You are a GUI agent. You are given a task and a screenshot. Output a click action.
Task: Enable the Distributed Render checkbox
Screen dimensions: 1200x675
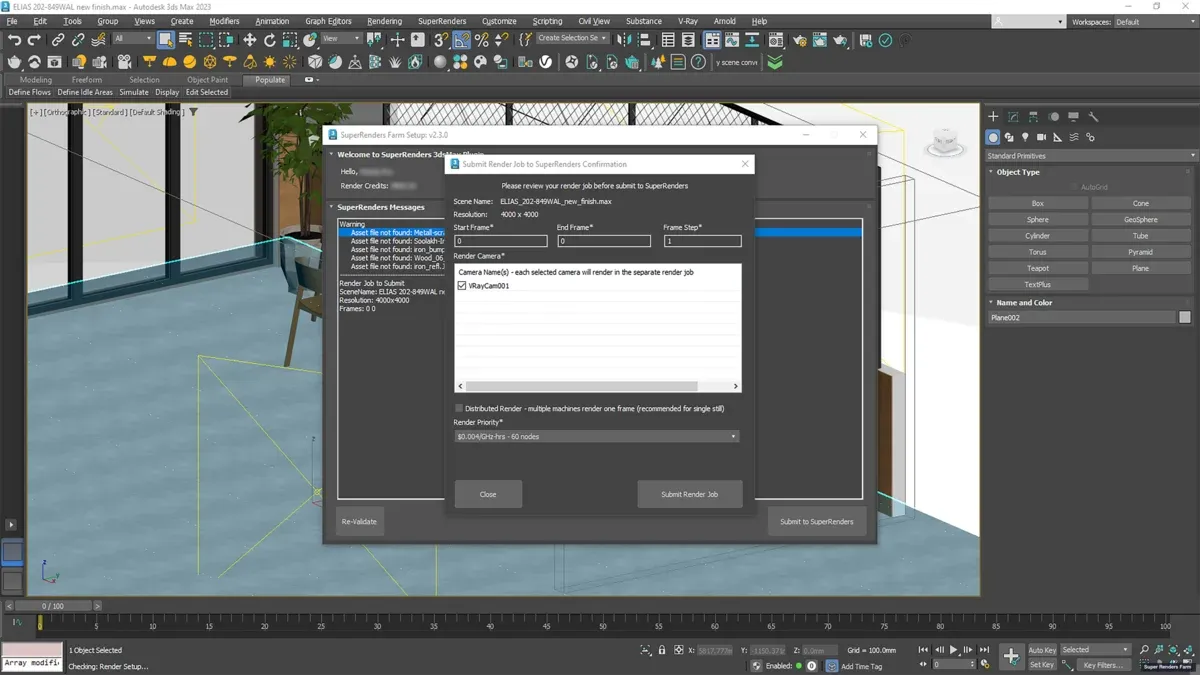pos(459,408)
